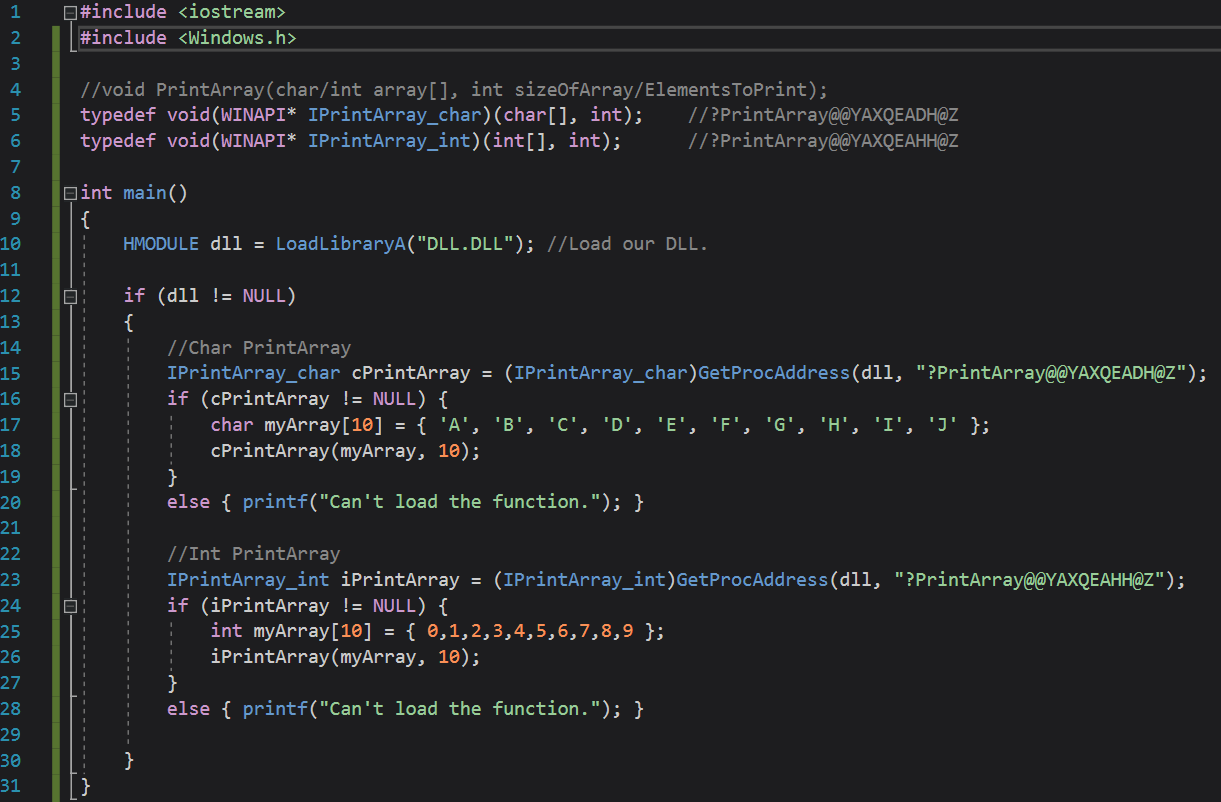
Task: Collapse the 'if (cPrintArray != NULL)' block
Action: click(69, 400)
